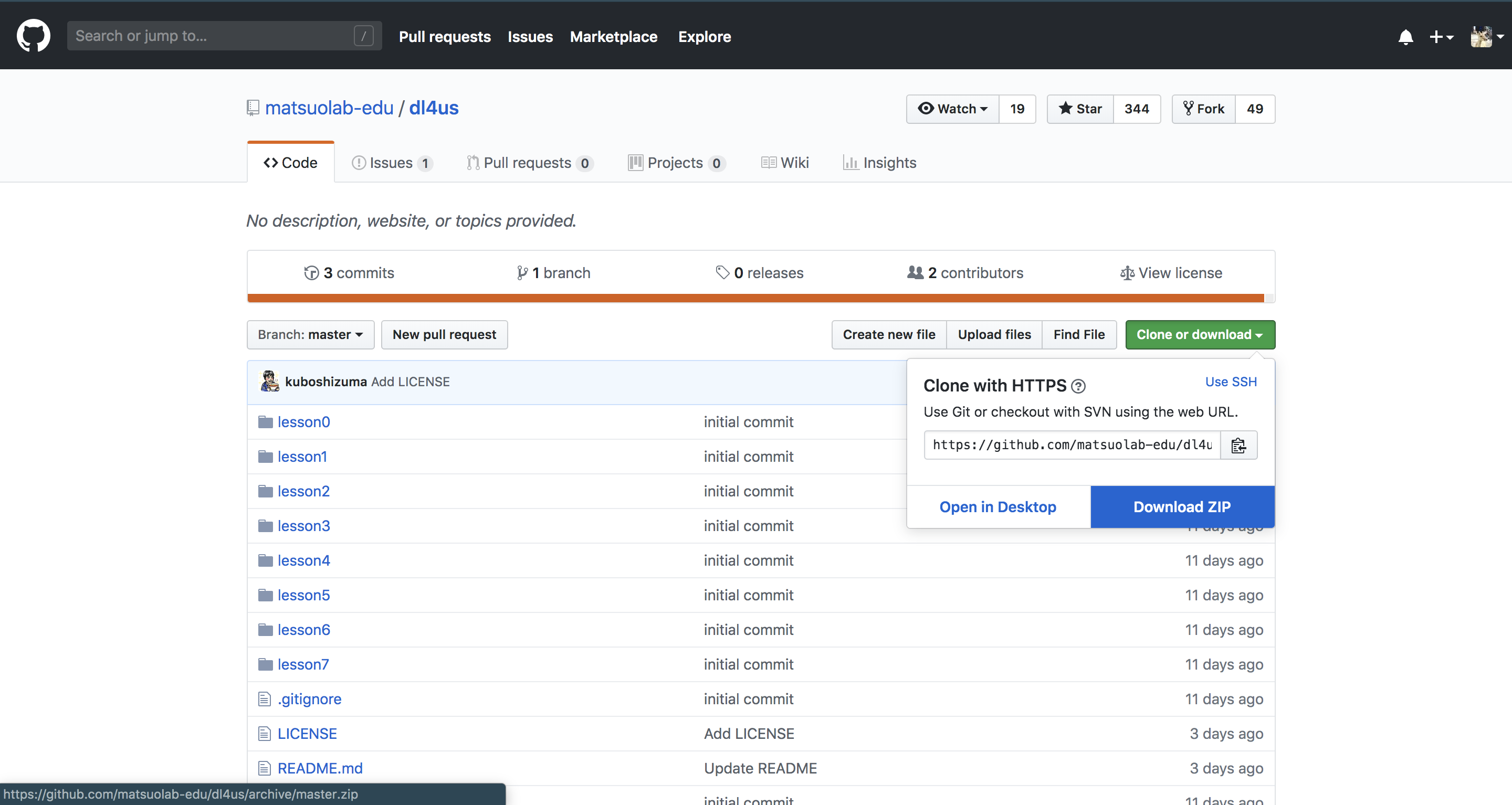
Task: Open the README.md file link
Action: click(x=320, y=768)
